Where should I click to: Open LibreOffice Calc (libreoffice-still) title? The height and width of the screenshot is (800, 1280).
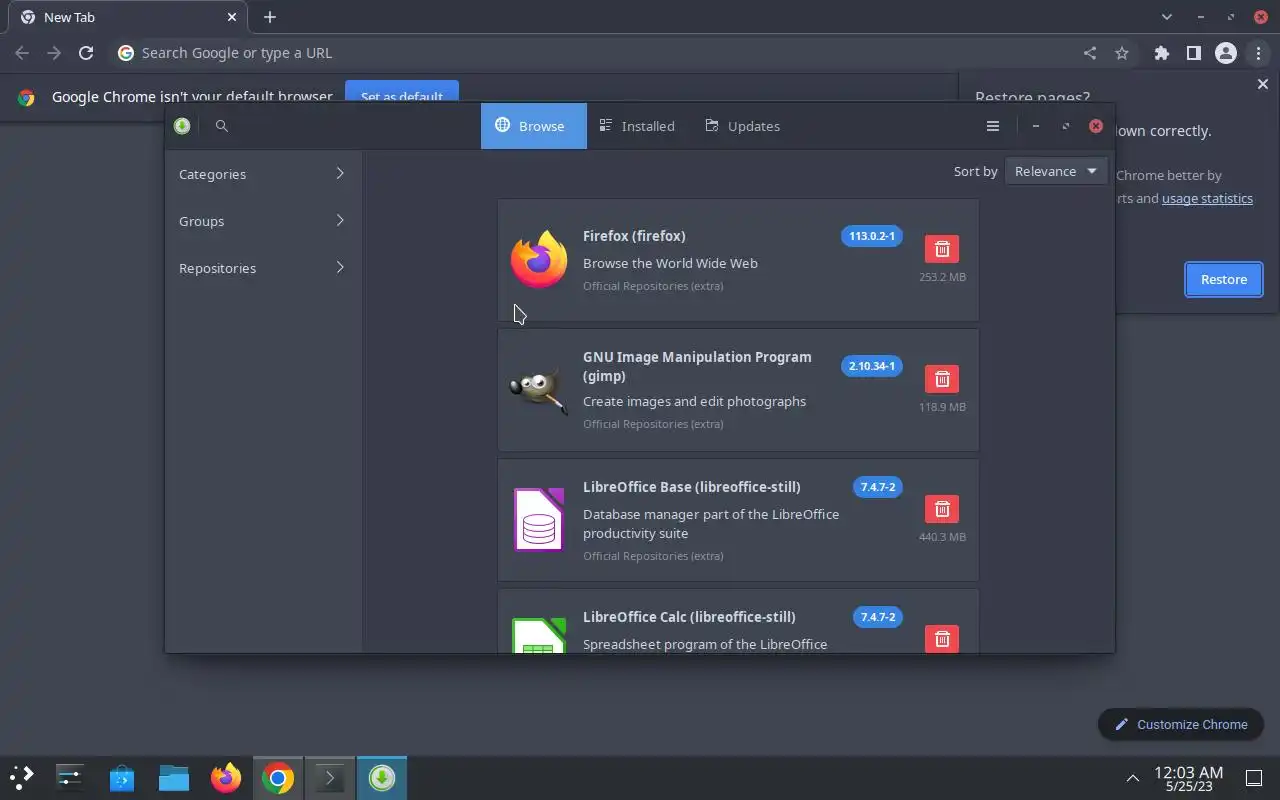[x=689, y=617]
